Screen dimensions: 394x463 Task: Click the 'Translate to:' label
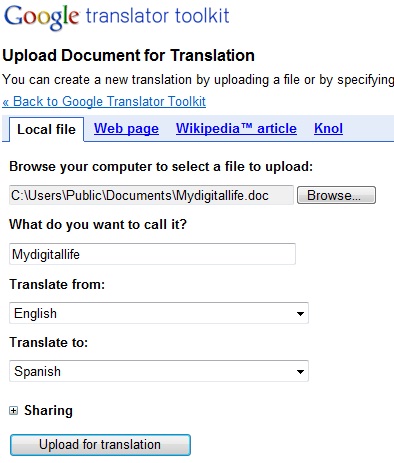click(x=49, y=342)
